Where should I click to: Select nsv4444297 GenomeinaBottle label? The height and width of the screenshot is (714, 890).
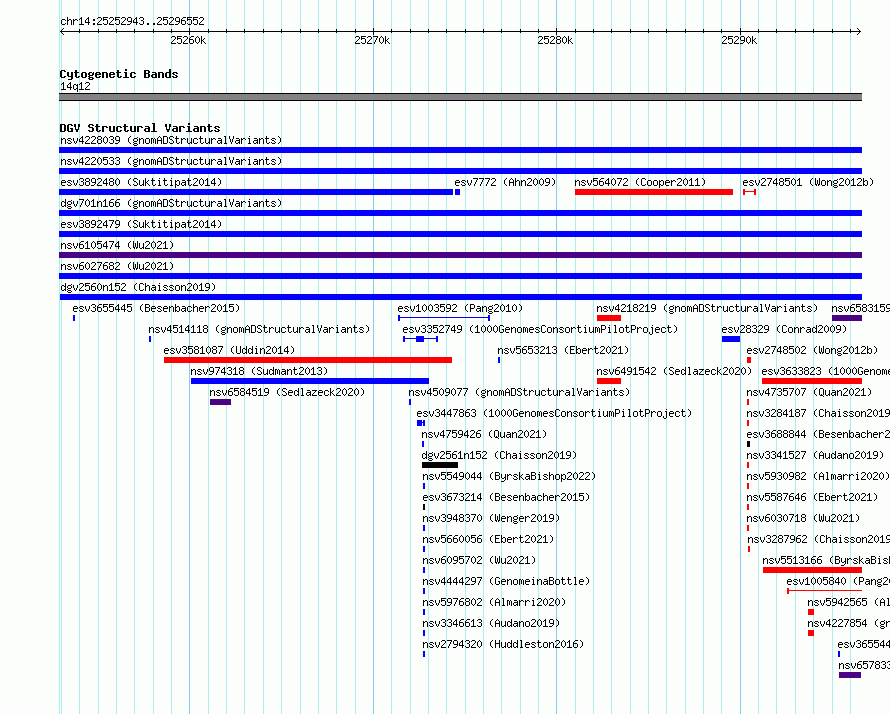[506, 581]
